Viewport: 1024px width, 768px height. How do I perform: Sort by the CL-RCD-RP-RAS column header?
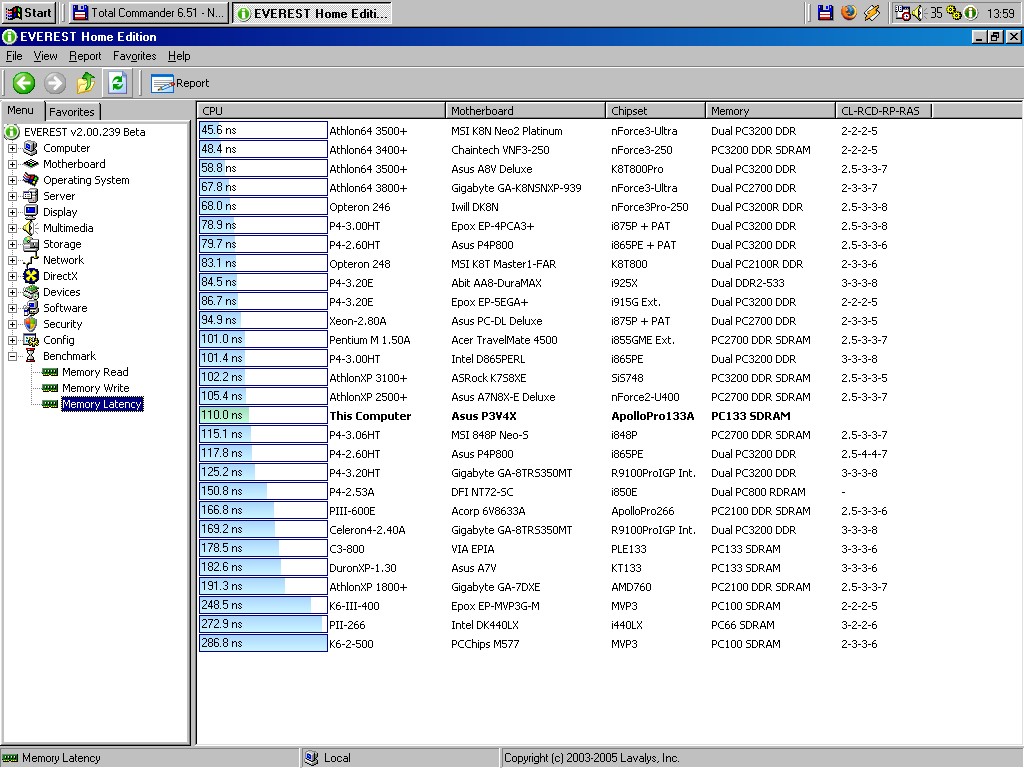[883, 111]
